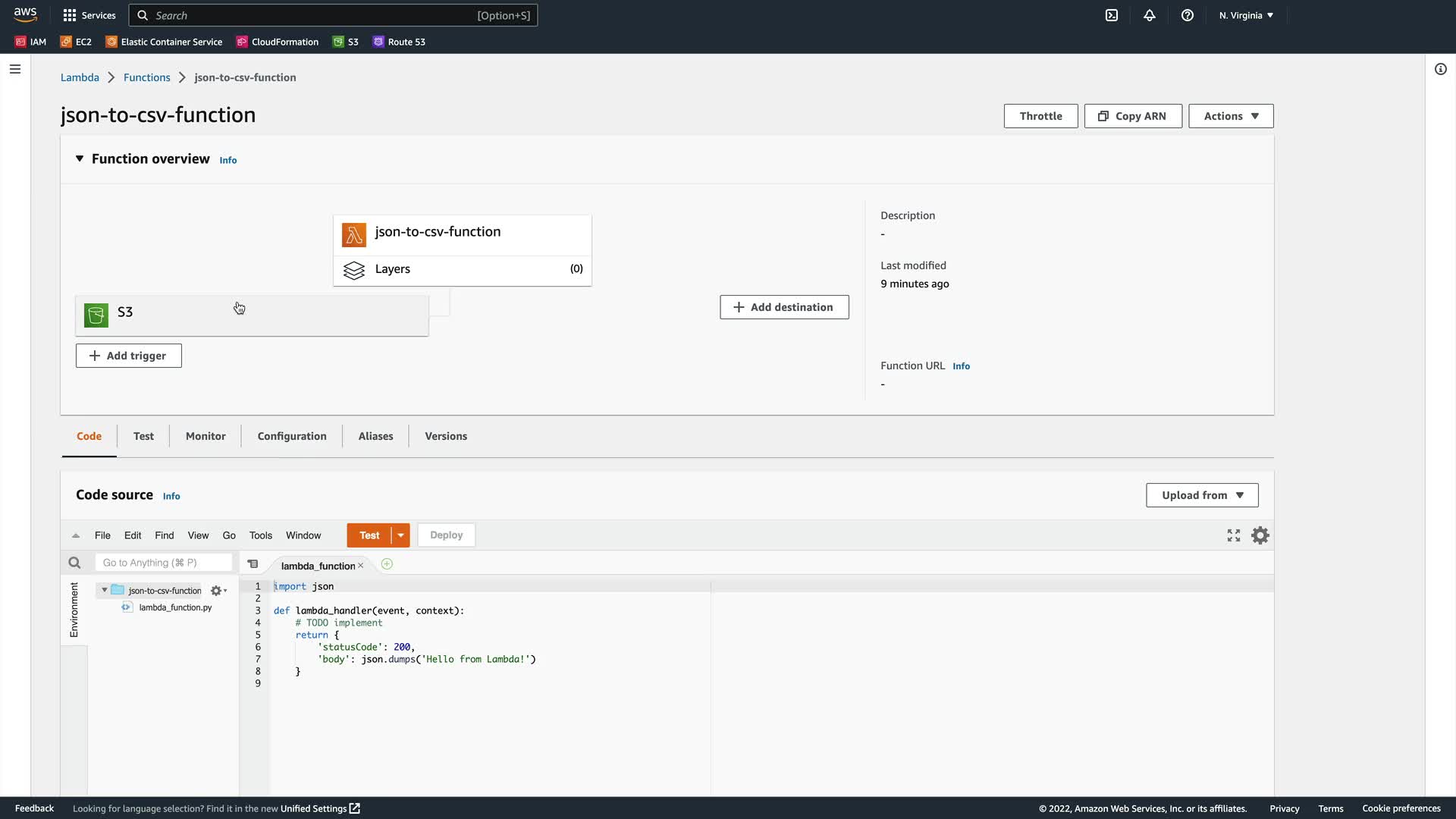1456x819 pixels.
Task: Open the Tools menu in editor
Action: click(260, 535)
